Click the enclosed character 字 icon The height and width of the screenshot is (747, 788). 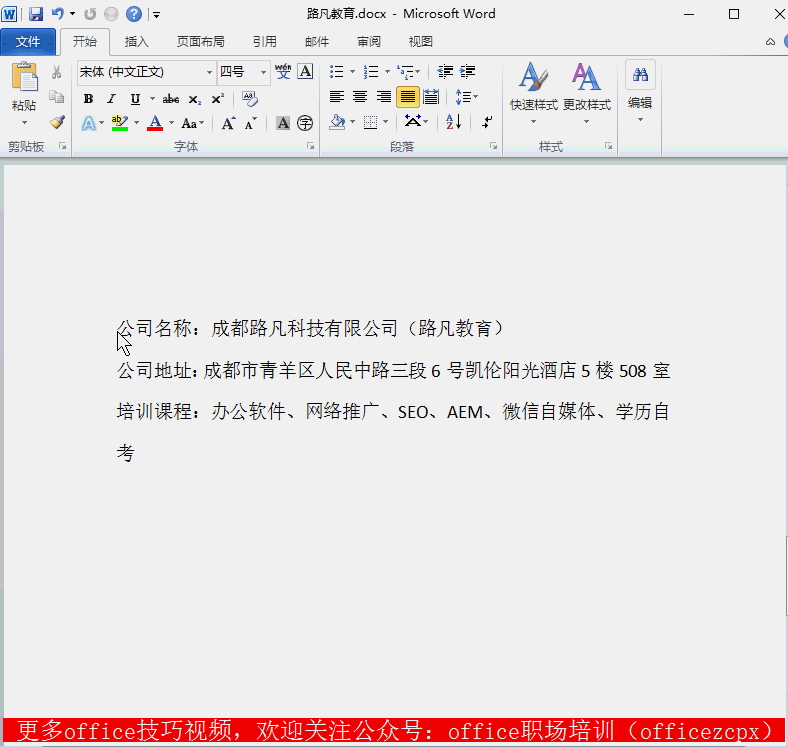[305, 123]
